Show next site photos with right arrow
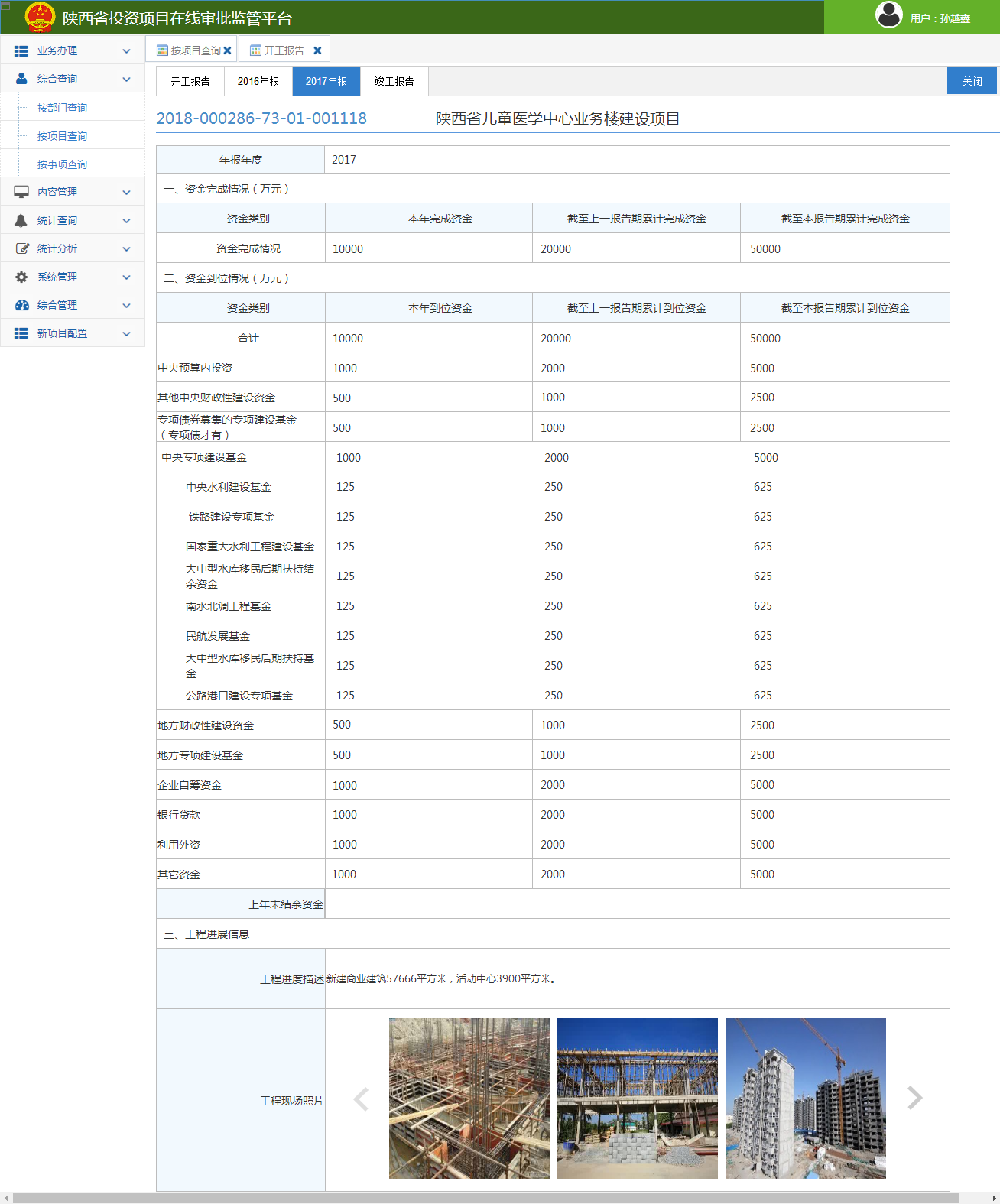Screen dimensions: 1000x1204 click(914, 1098)
